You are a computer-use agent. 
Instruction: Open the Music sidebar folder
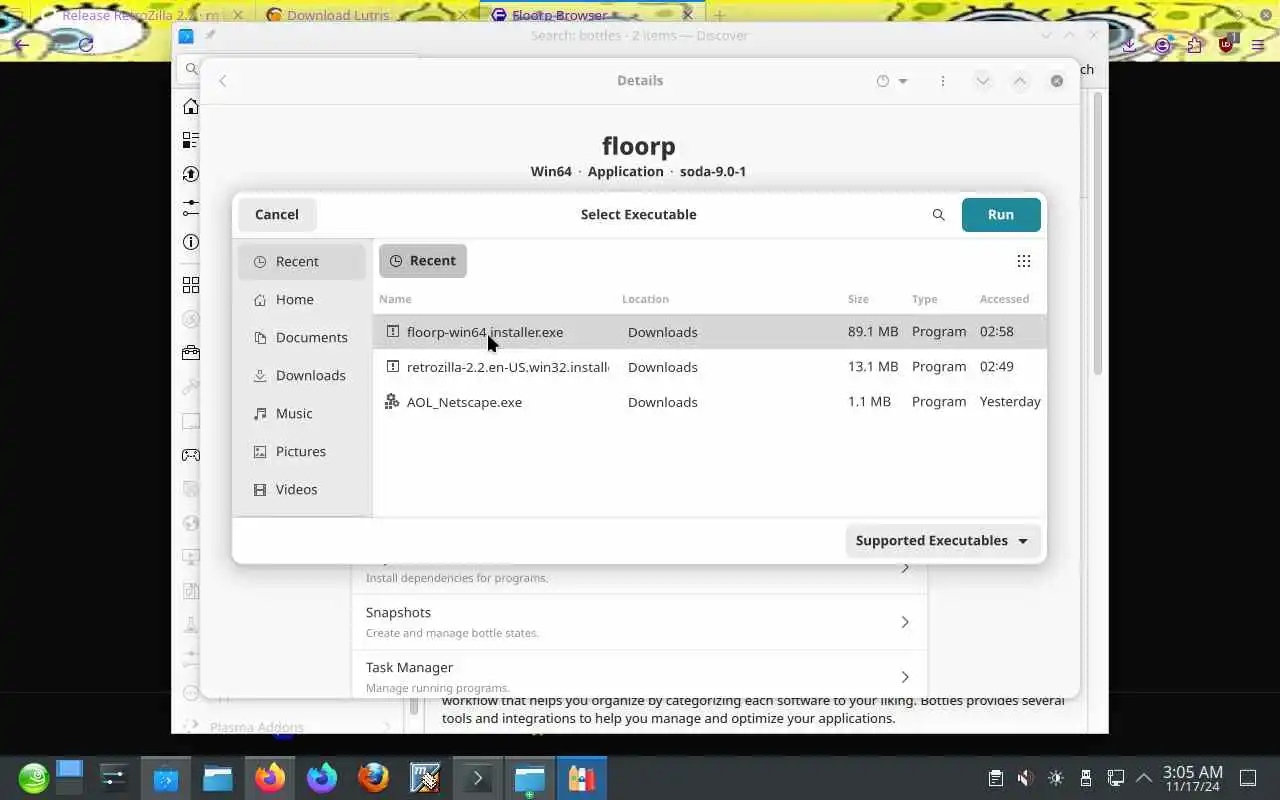click(x=302, y=414)
